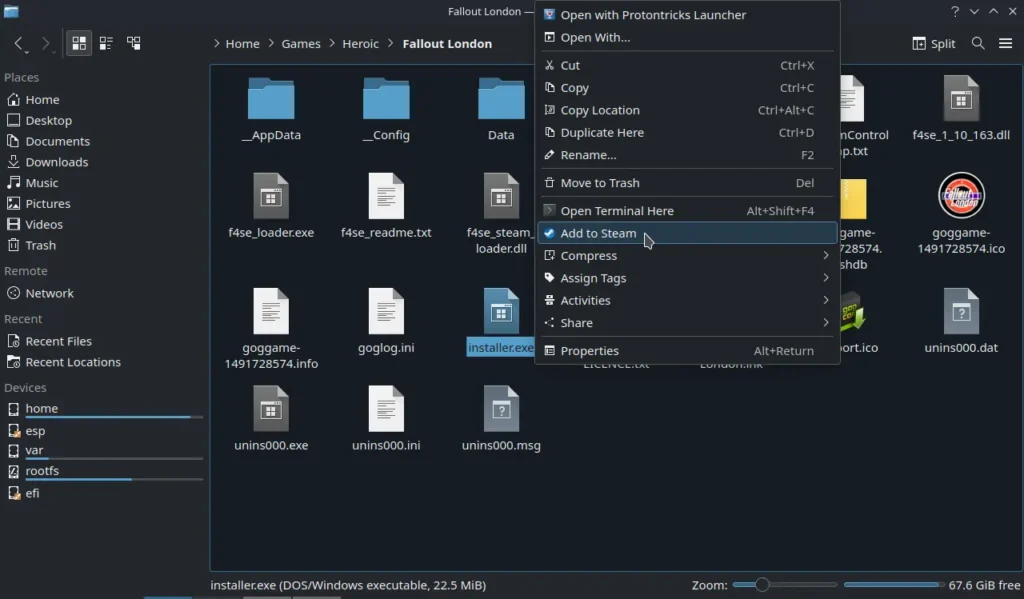The height and width of the screenshot is (599, 1024).
Task: Expand the Assign Tags submenu
Action: click(687, 278)
